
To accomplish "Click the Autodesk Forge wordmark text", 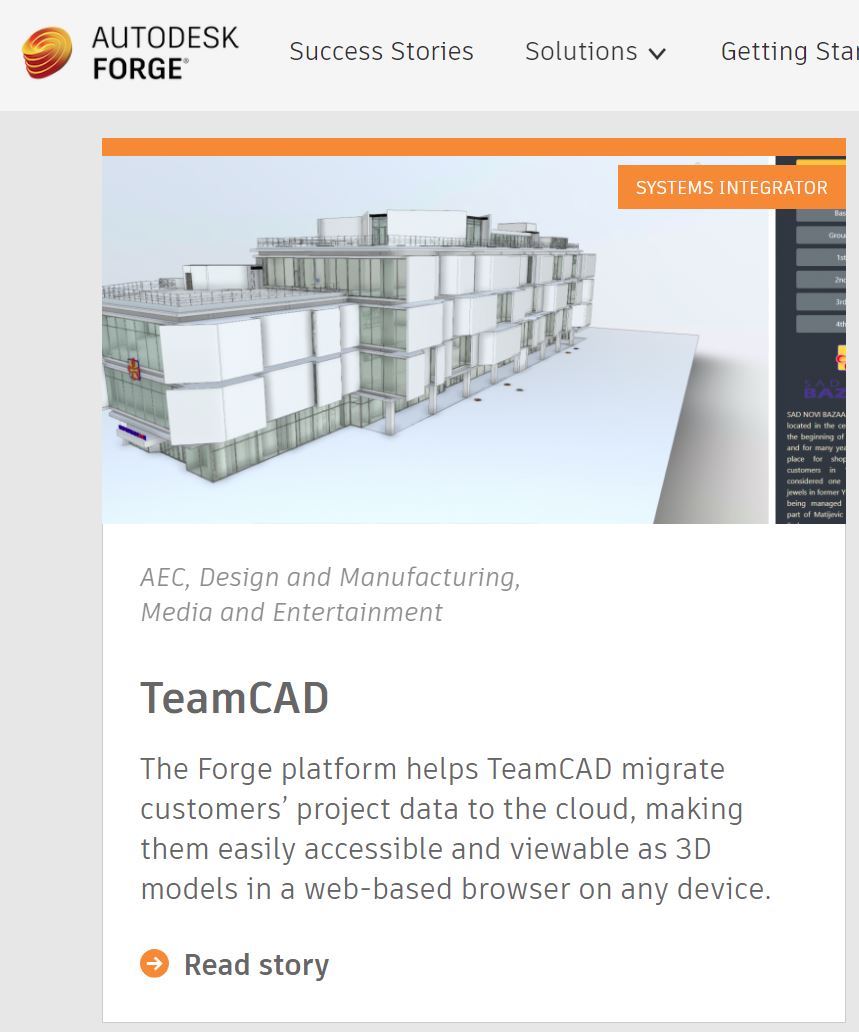I will 165,53.
